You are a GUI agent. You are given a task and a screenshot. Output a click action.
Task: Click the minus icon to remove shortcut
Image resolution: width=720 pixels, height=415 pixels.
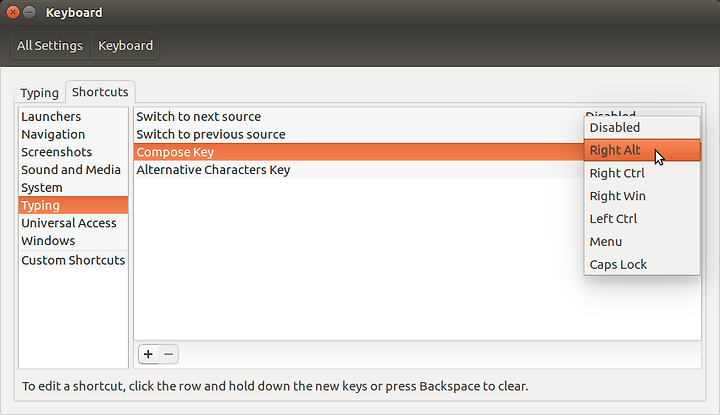(169, 354)
